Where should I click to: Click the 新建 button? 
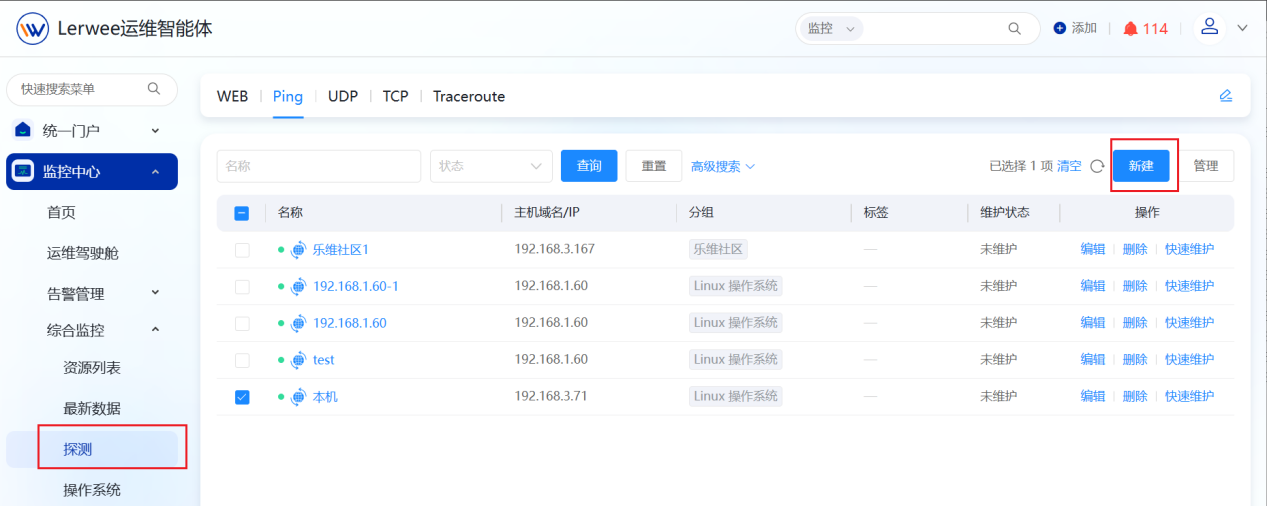1141,166
